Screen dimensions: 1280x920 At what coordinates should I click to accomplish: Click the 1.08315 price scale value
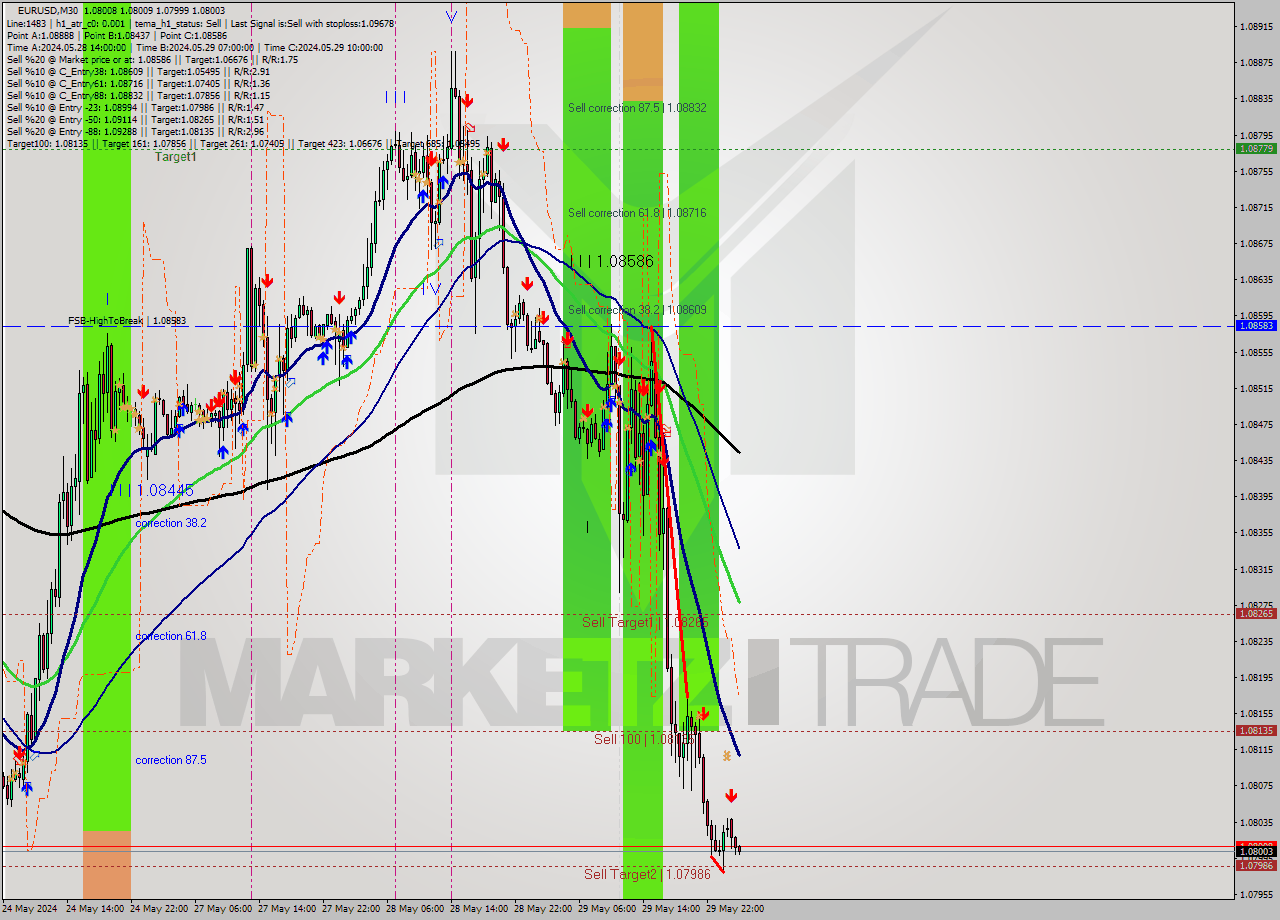(x=1256, y=570)
